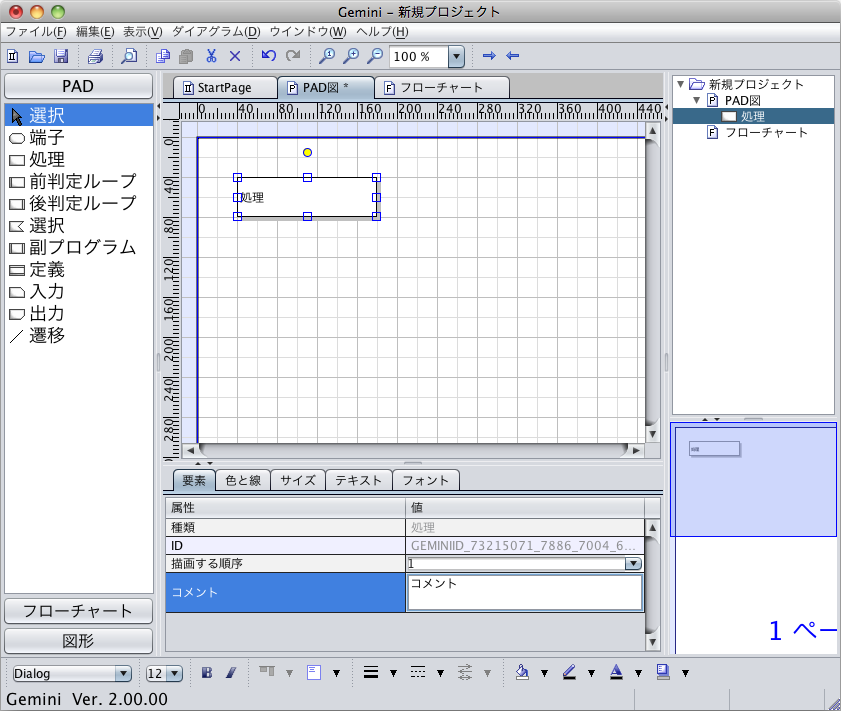Click the Paste toolbar icon

click(186, 56)
